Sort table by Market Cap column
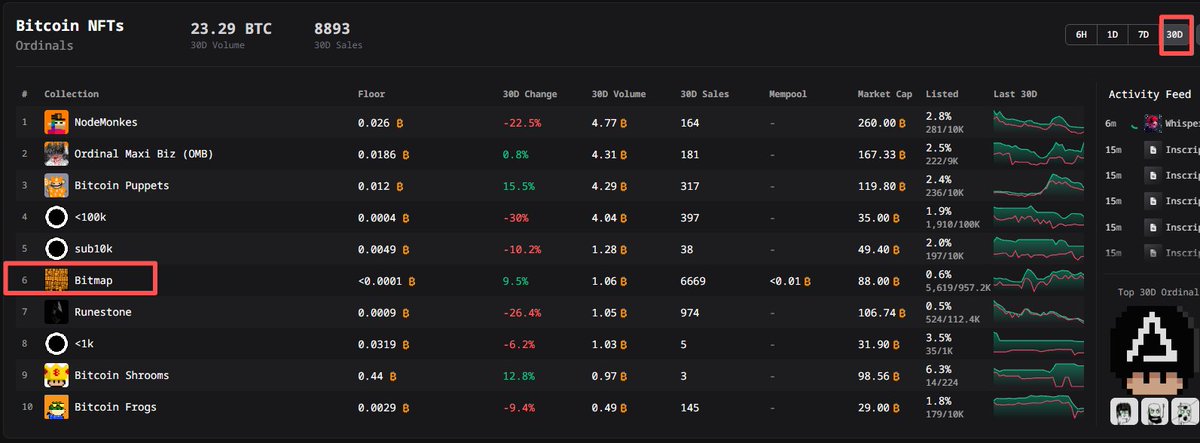 (x=885, y=94)
